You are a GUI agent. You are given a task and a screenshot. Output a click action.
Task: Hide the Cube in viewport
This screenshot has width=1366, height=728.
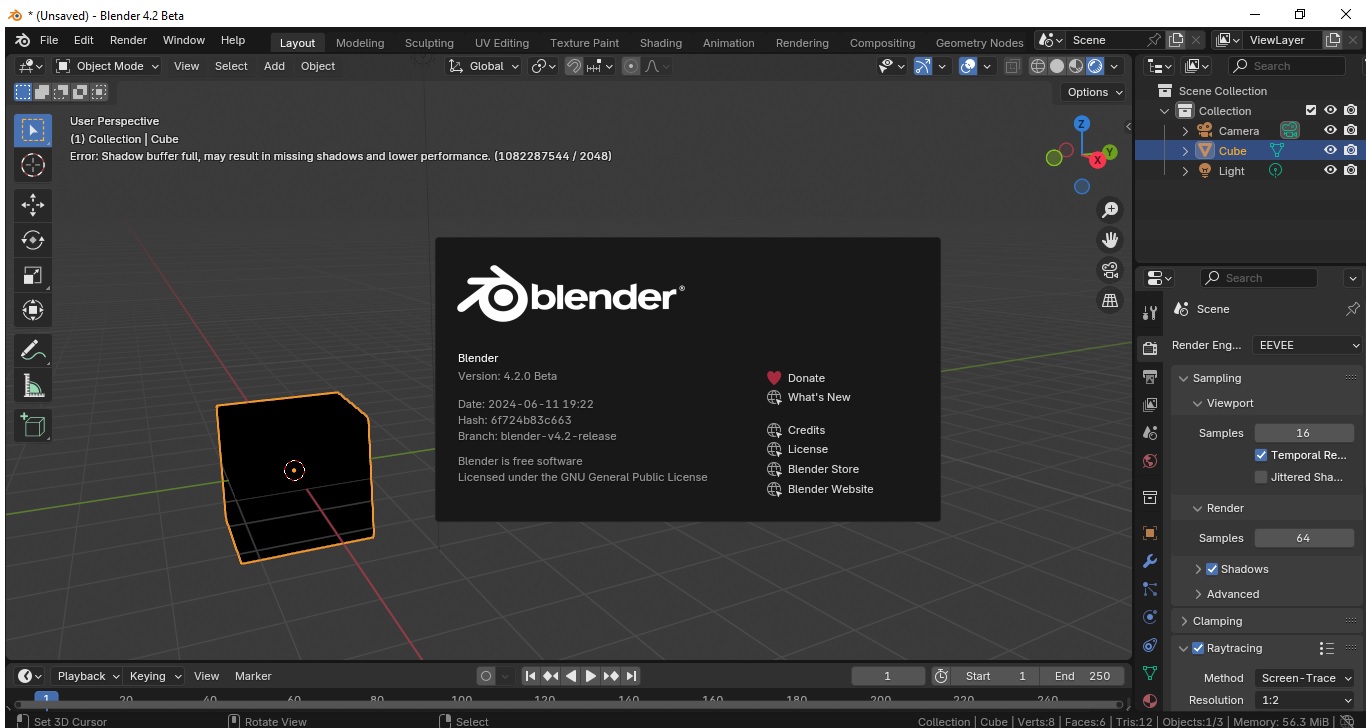tap(1331, 151)
